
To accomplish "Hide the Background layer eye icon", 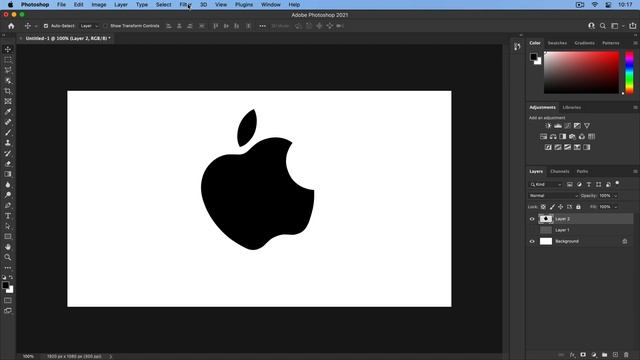I will click(x=532, y=242).
